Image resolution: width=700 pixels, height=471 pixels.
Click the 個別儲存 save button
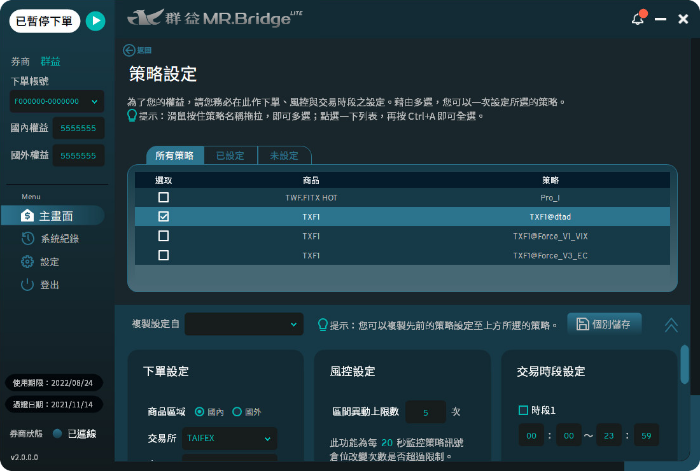(605, 324)
